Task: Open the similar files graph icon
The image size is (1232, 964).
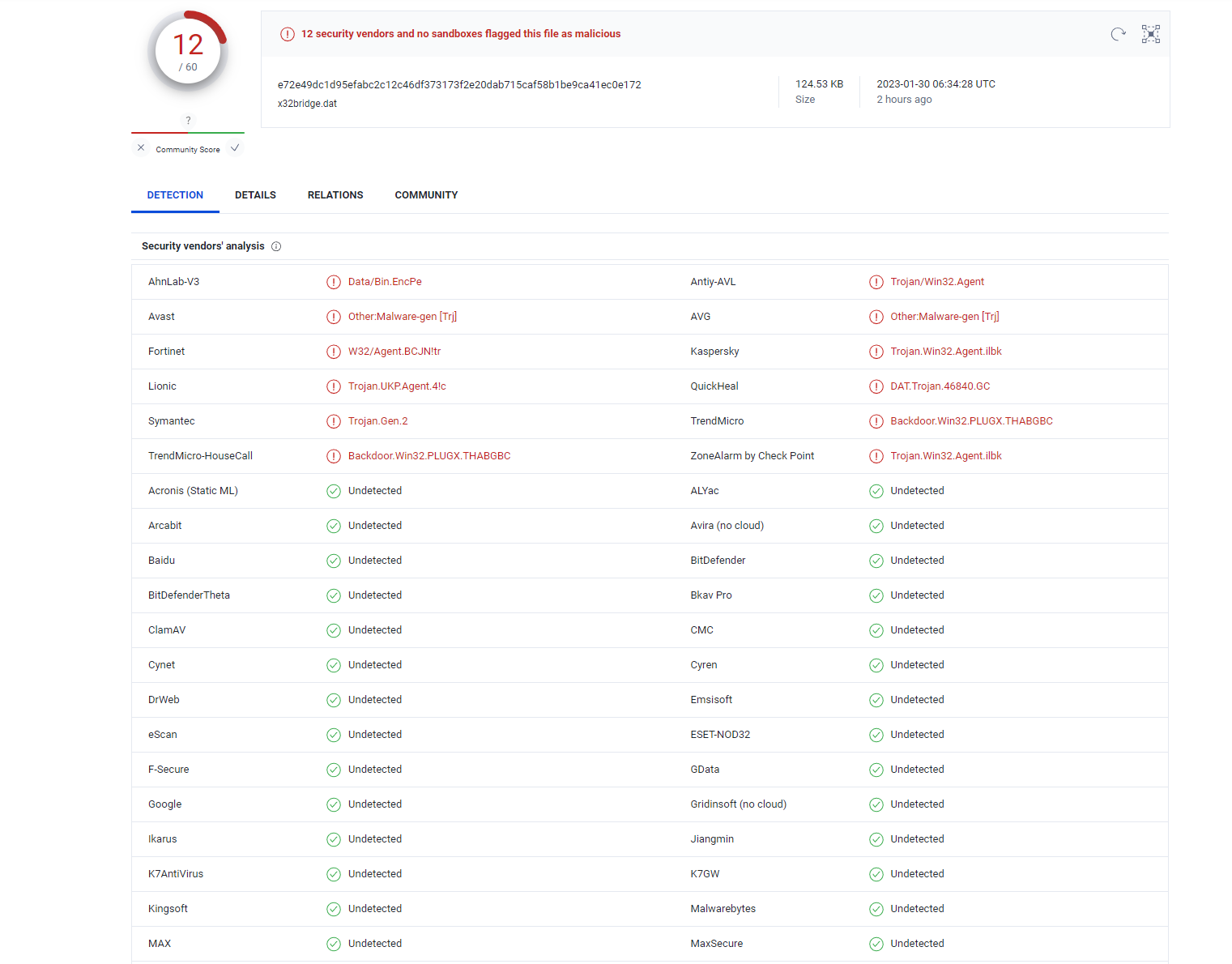Action: [x=1151, y=34]
